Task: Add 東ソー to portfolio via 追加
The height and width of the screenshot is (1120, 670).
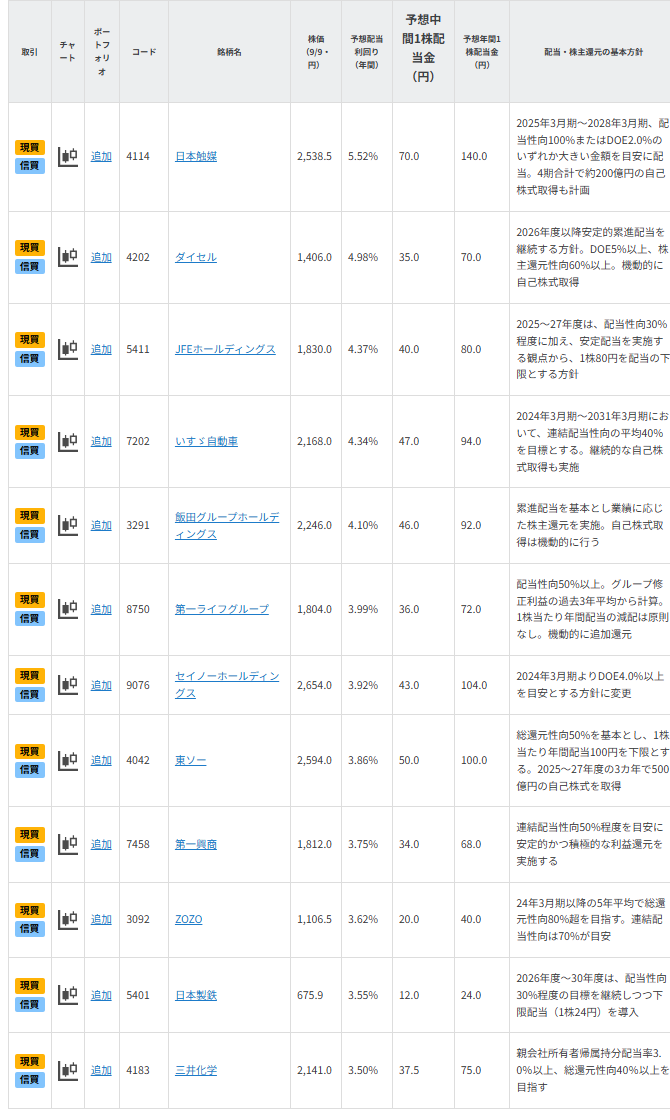Action: (x=101, y=760)
